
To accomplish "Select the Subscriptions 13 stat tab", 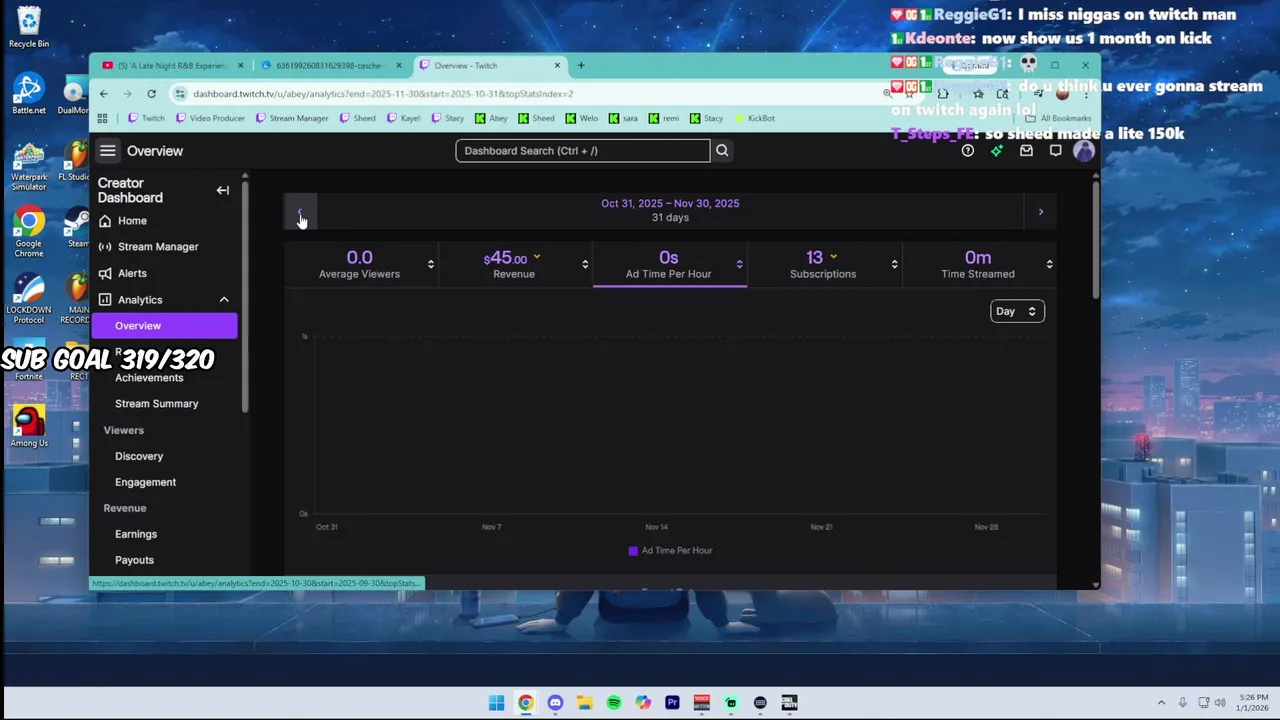I will (823, 265).
